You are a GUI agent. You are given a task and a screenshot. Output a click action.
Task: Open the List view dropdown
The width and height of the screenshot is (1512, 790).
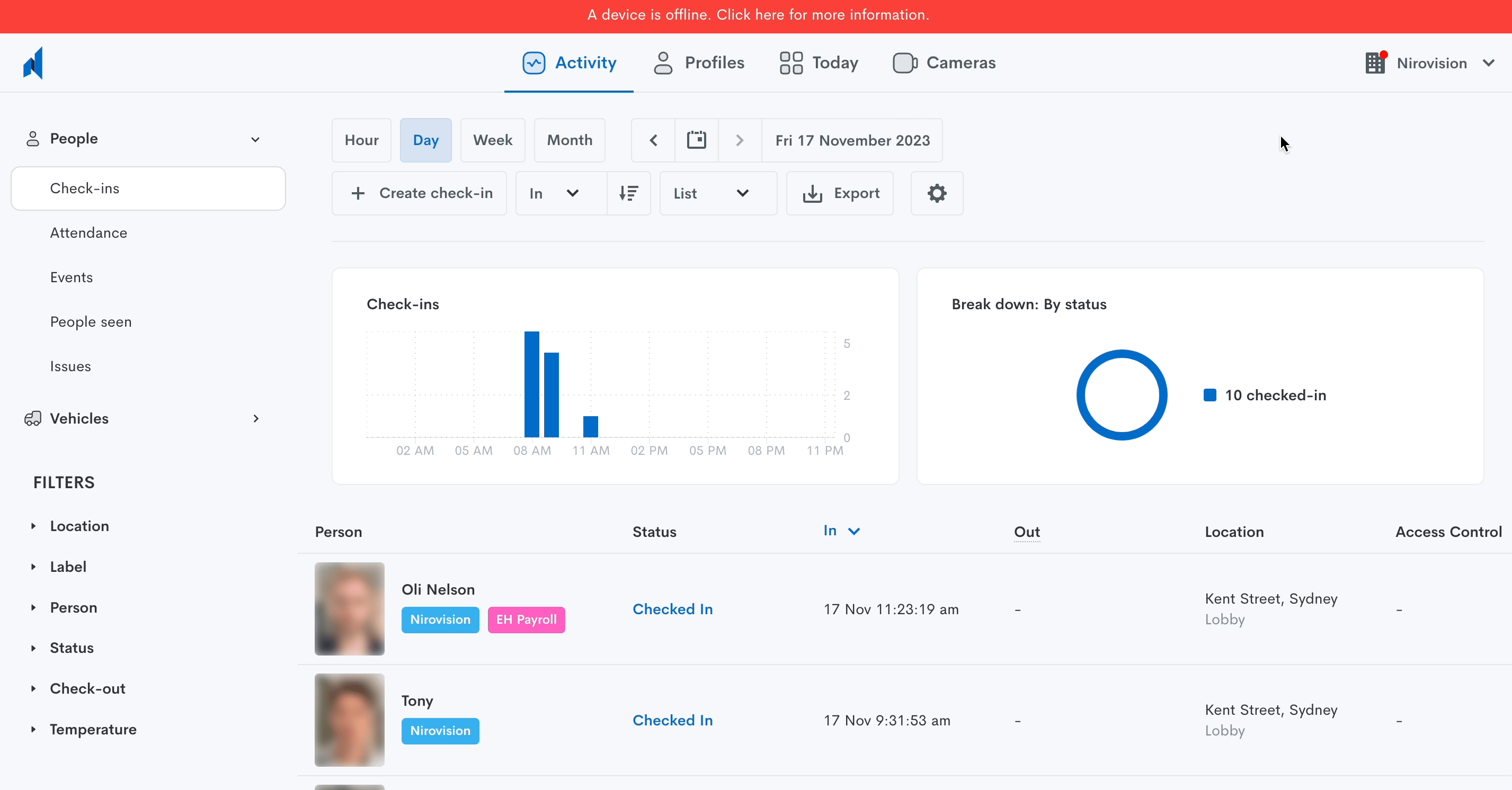click(x=718, y=193)
